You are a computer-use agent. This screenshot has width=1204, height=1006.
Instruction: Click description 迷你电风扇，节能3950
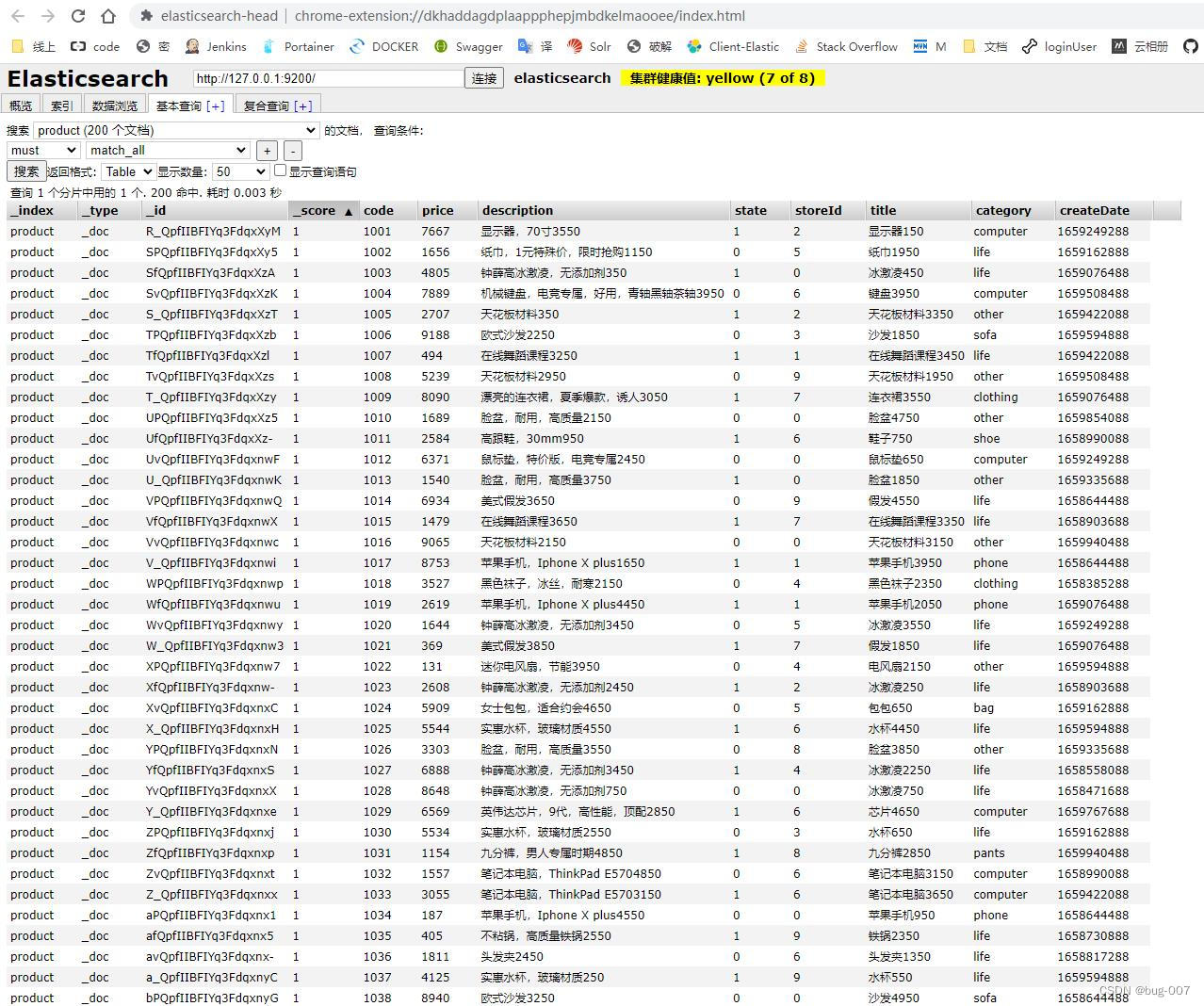coord(540,666)
